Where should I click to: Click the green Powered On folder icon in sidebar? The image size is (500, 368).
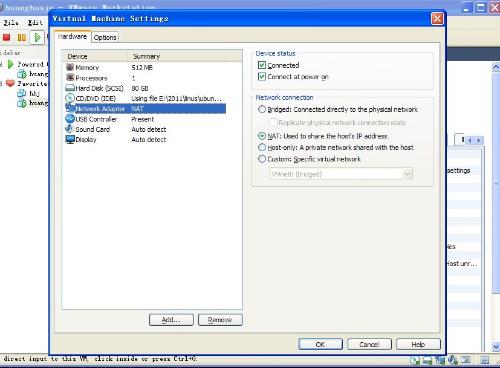pyautogui.click(x=10, y=64)
